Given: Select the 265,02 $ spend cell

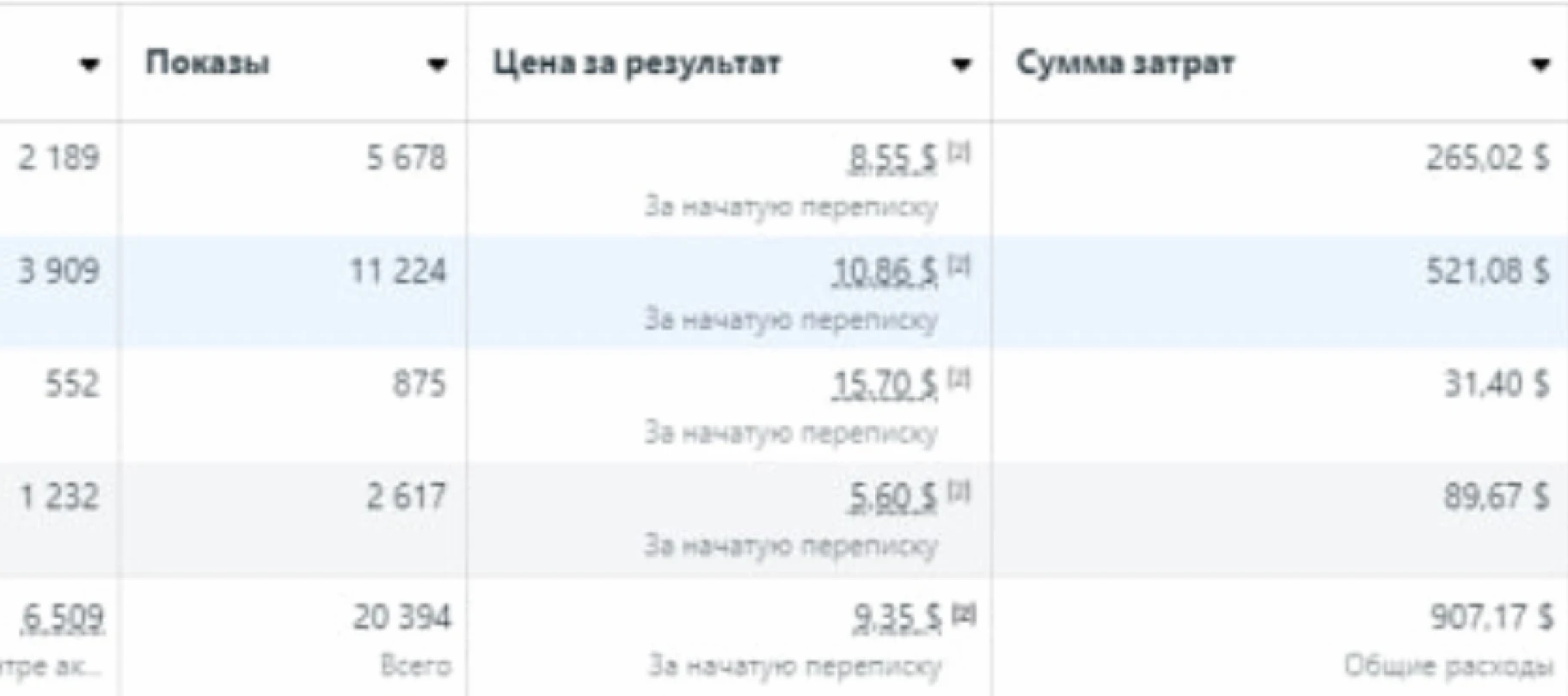Looking at the screenshot, I should pyautogui.click(x=1279, y=179).
